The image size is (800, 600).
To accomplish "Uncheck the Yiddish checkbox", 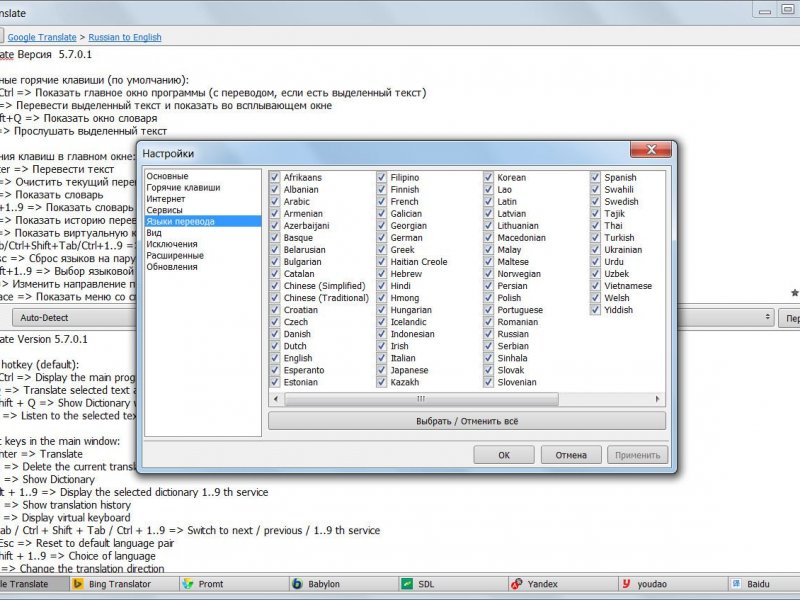I will (x=595, y=310).
